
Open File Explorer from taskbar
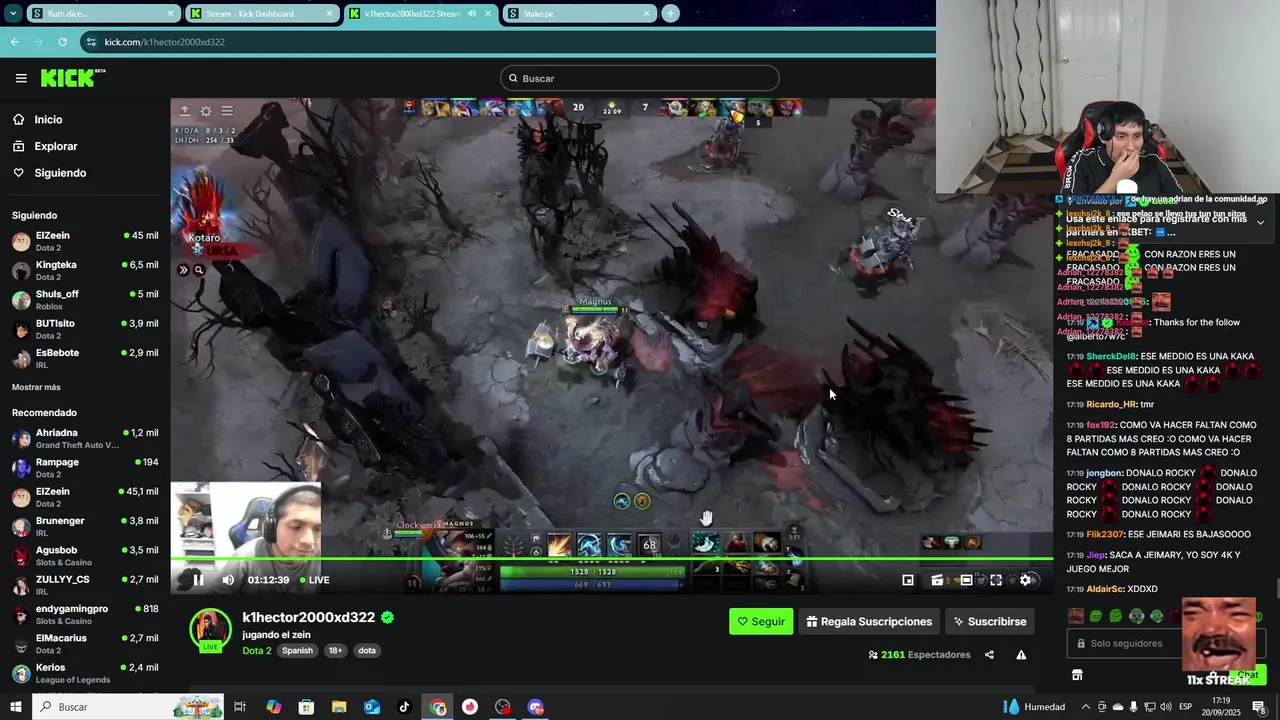coord(339,707)
